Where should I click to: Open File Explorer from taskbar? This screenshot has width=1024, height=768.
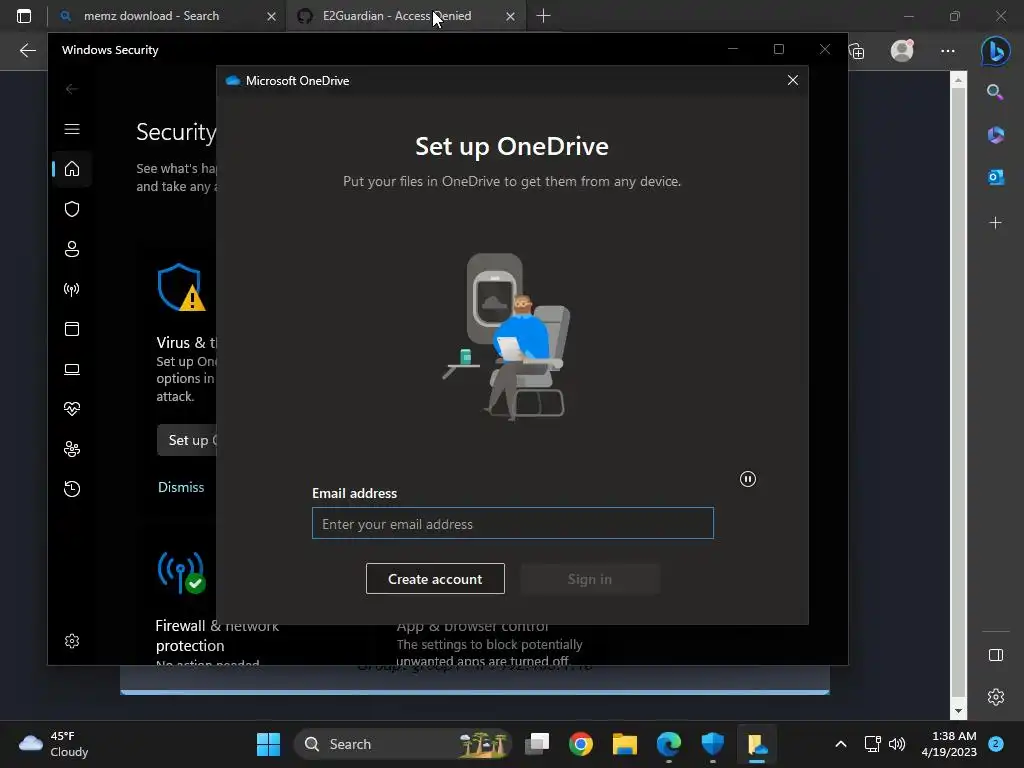coord(624,744)
